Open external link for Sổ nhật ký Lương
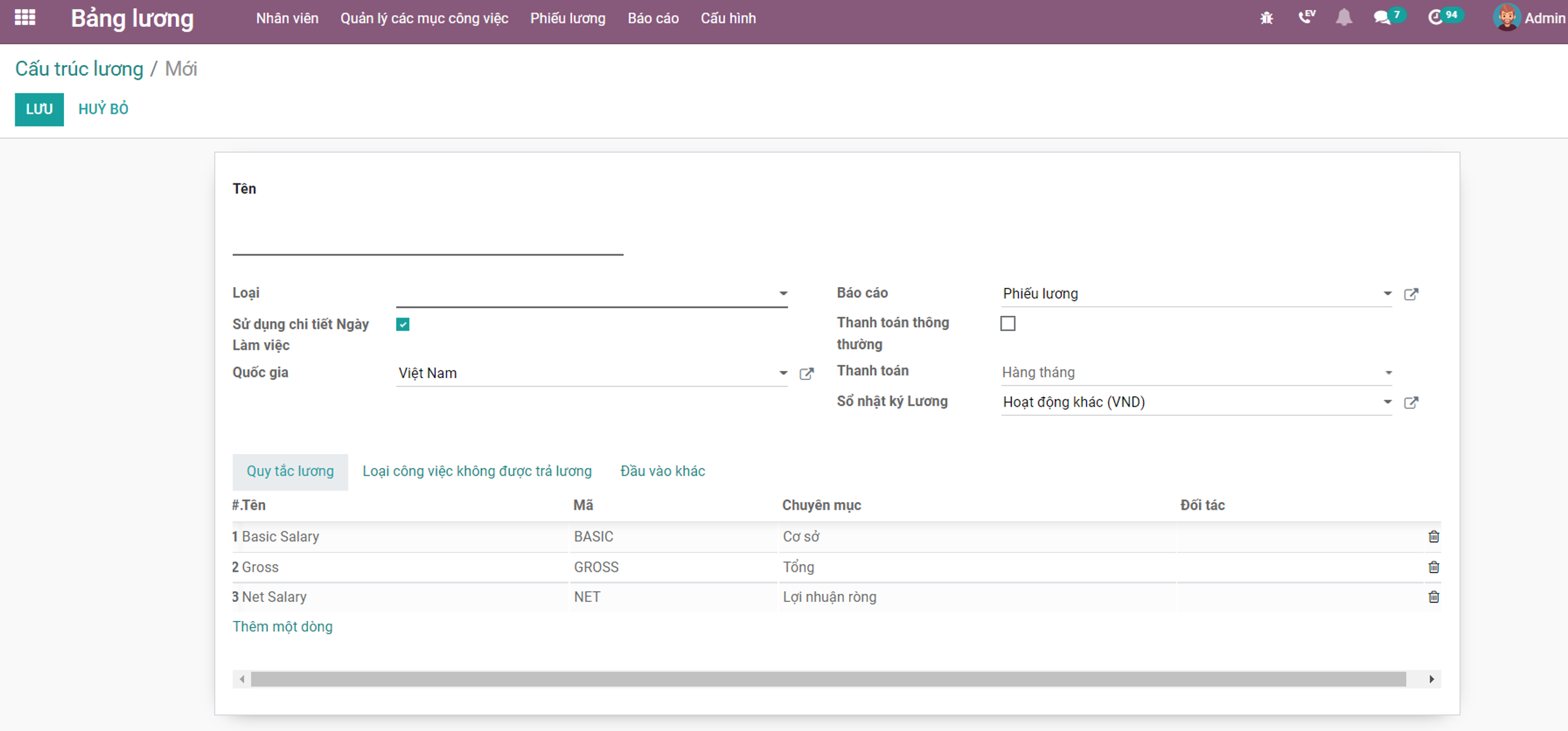Viewport: 1568px width, 731px height. (1411, 403)
